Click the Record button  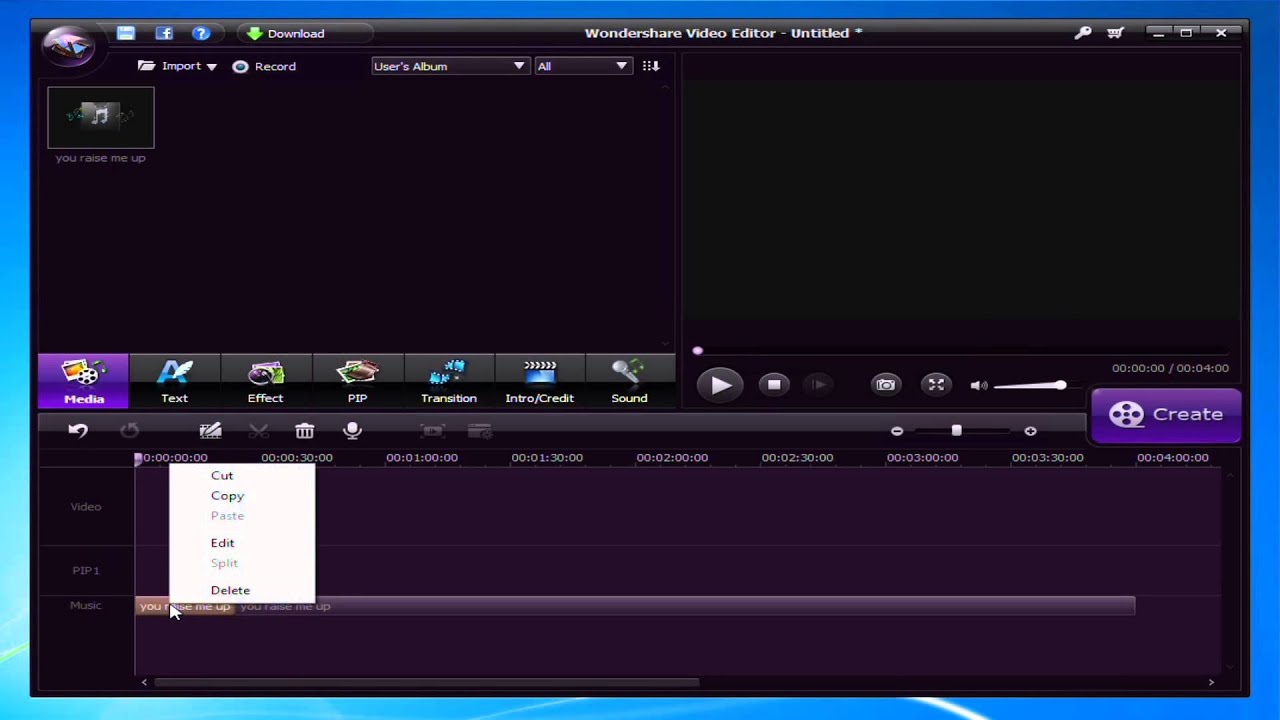pyautogui.click(x=264, y=66)
